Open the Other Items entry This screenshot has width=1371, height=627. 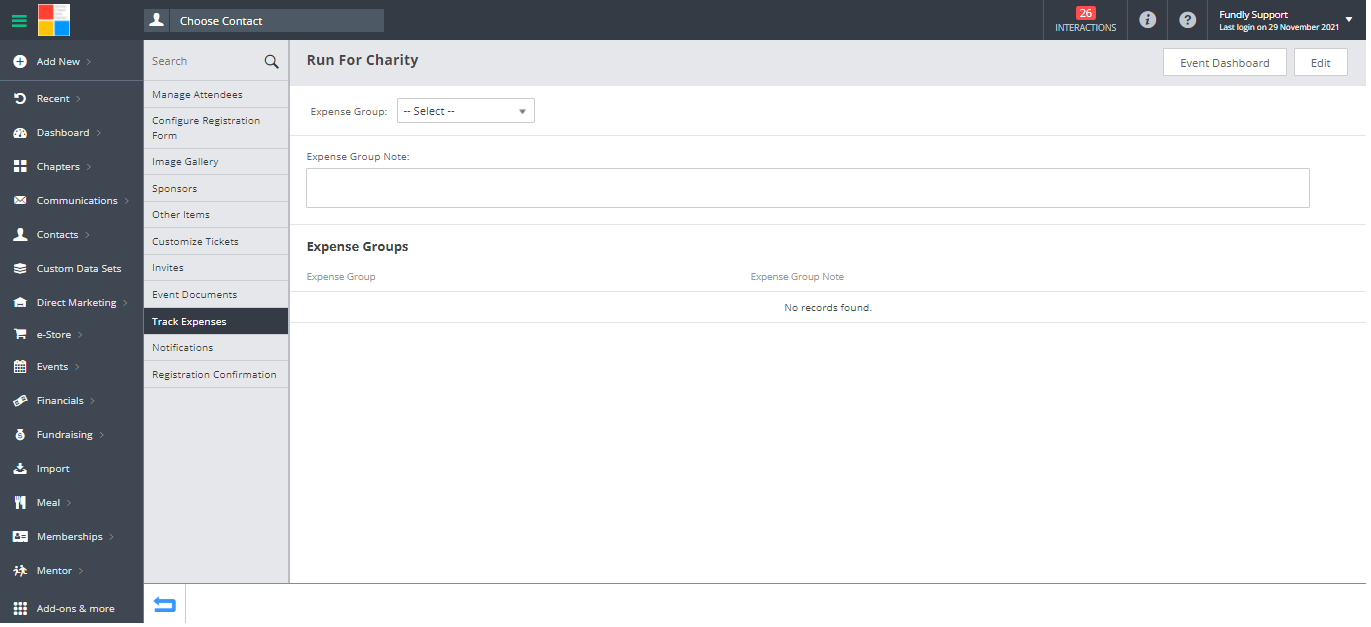[x=216, y=215]
